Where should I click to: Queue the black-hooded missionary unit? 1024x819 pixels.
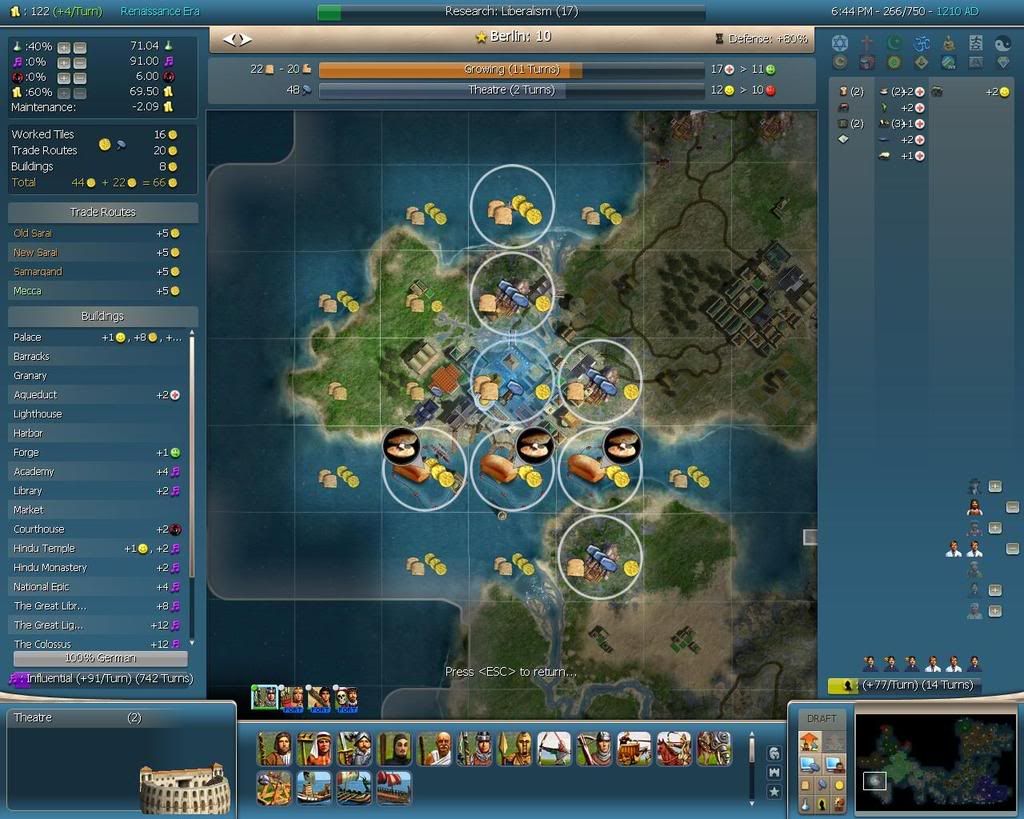(394, 748)
